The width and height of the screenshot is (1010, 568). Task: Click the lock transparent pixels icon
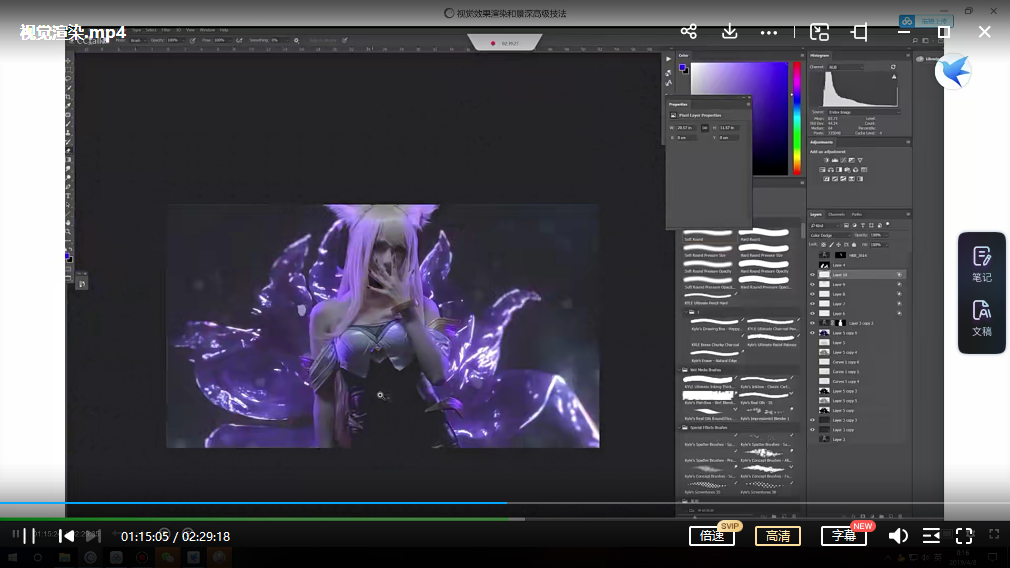click(823, 245)
